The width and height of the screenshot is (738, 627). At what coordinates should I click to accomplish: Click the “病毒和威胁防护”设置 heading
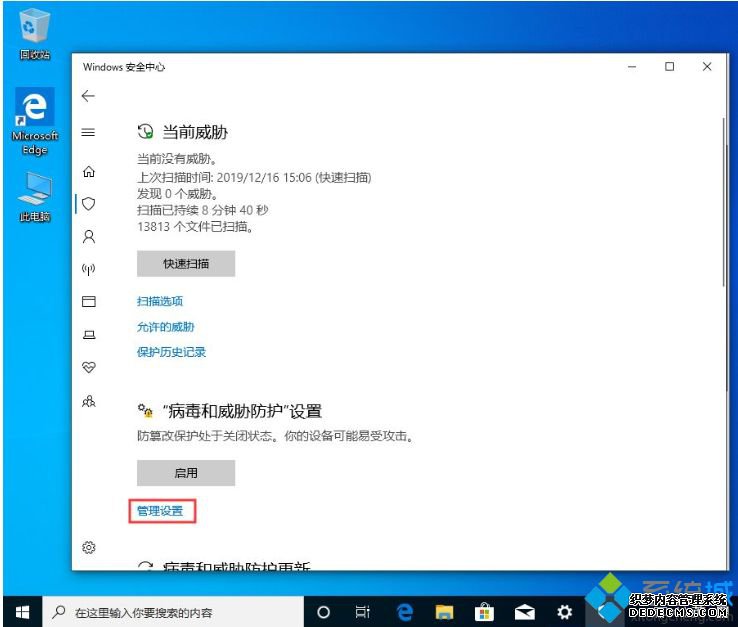[242, 411]
